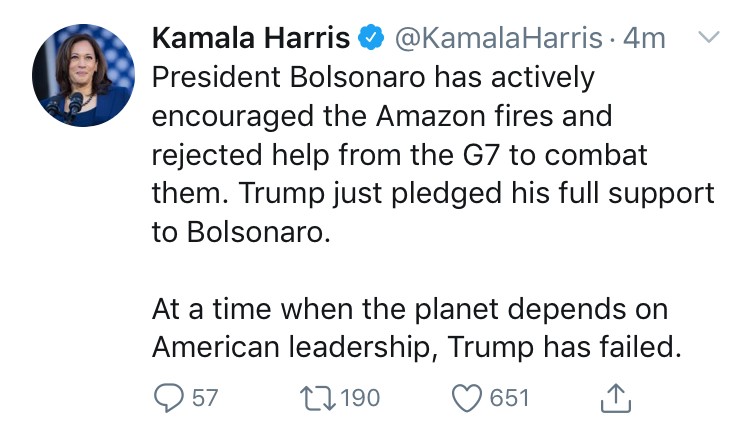Click the 190 retweets count
Image resolution: width=735 pixels, height=431 pixels.
(x=360, y=398)
